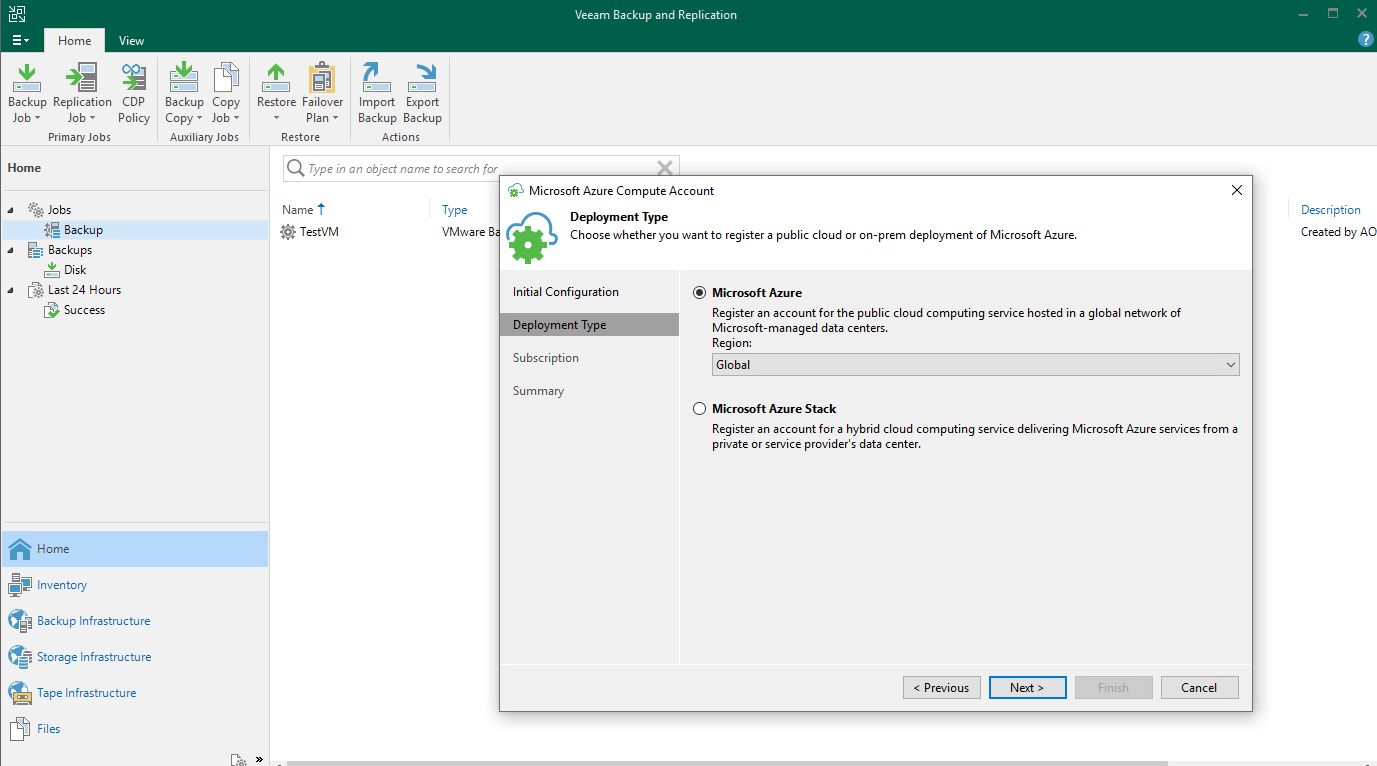Viewport: 1377px width, 766px height.
Task: Collapse the Jobs tree node
Action: click(11, 210)
